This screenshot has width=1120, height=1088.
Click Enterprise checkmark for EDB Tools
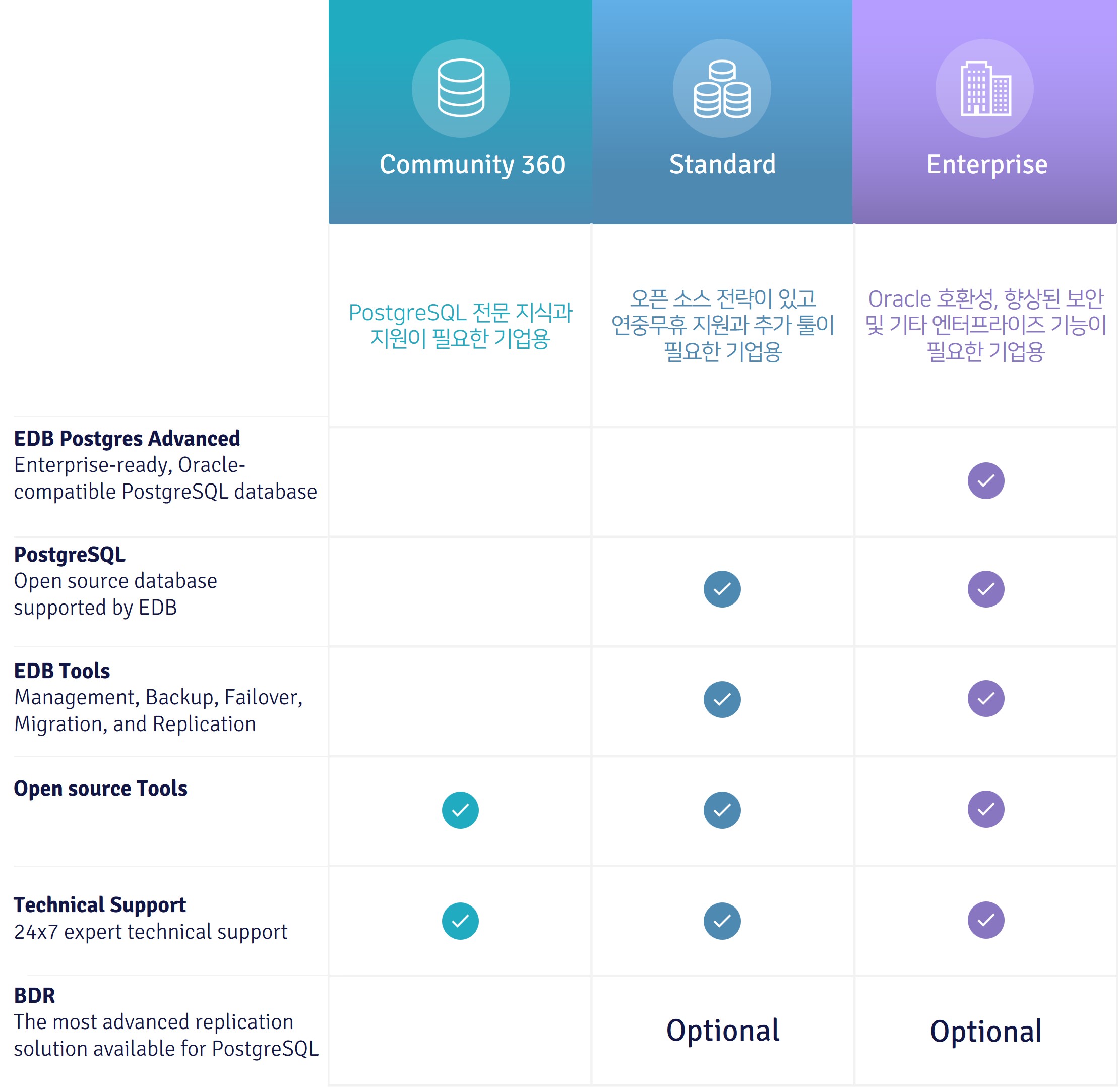pos(986,699)
